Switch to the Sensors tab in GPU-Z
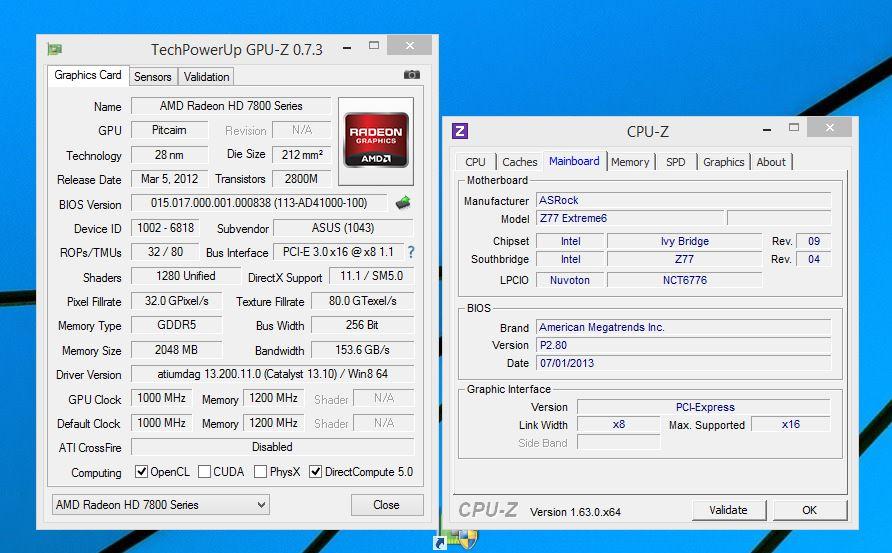Viewport: 892px width, 553px height. click(152, 77)
